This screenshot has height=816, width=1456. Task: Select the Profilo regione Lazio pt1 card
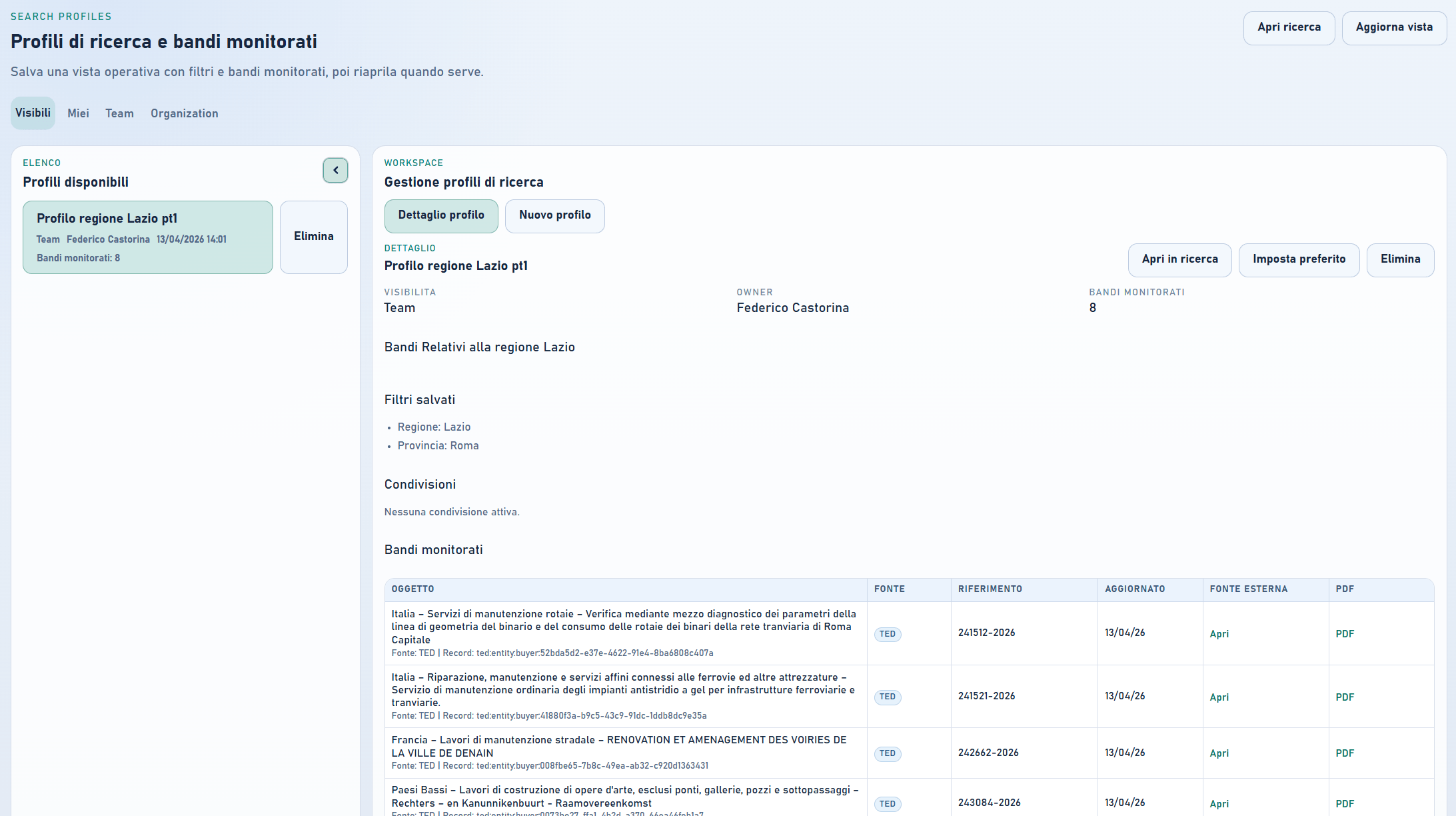click(x=147, y=237)
